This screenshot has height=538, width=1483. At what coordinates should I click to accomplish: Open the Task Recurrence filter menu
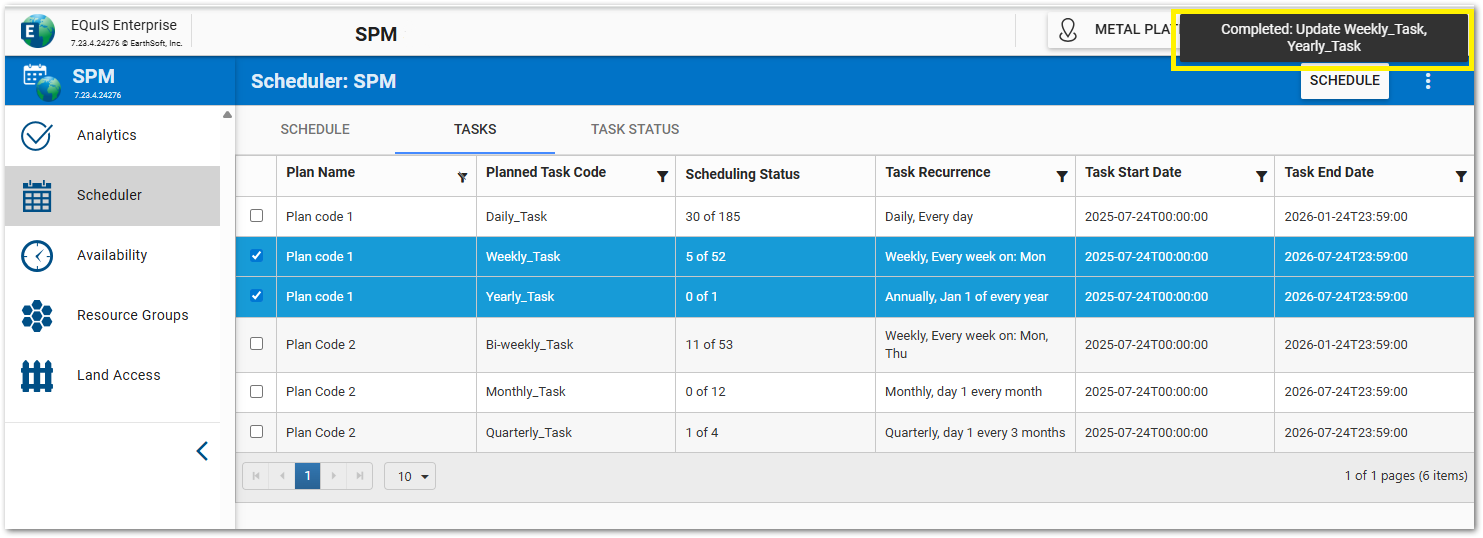(1062, 177)
